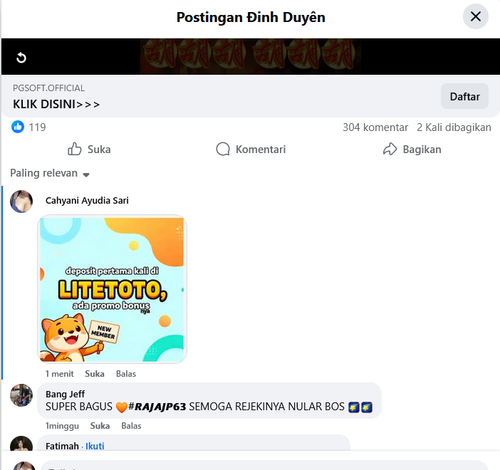Open the PGSOFT.OFFICIAL source label
500x470 pixels.
49,88
